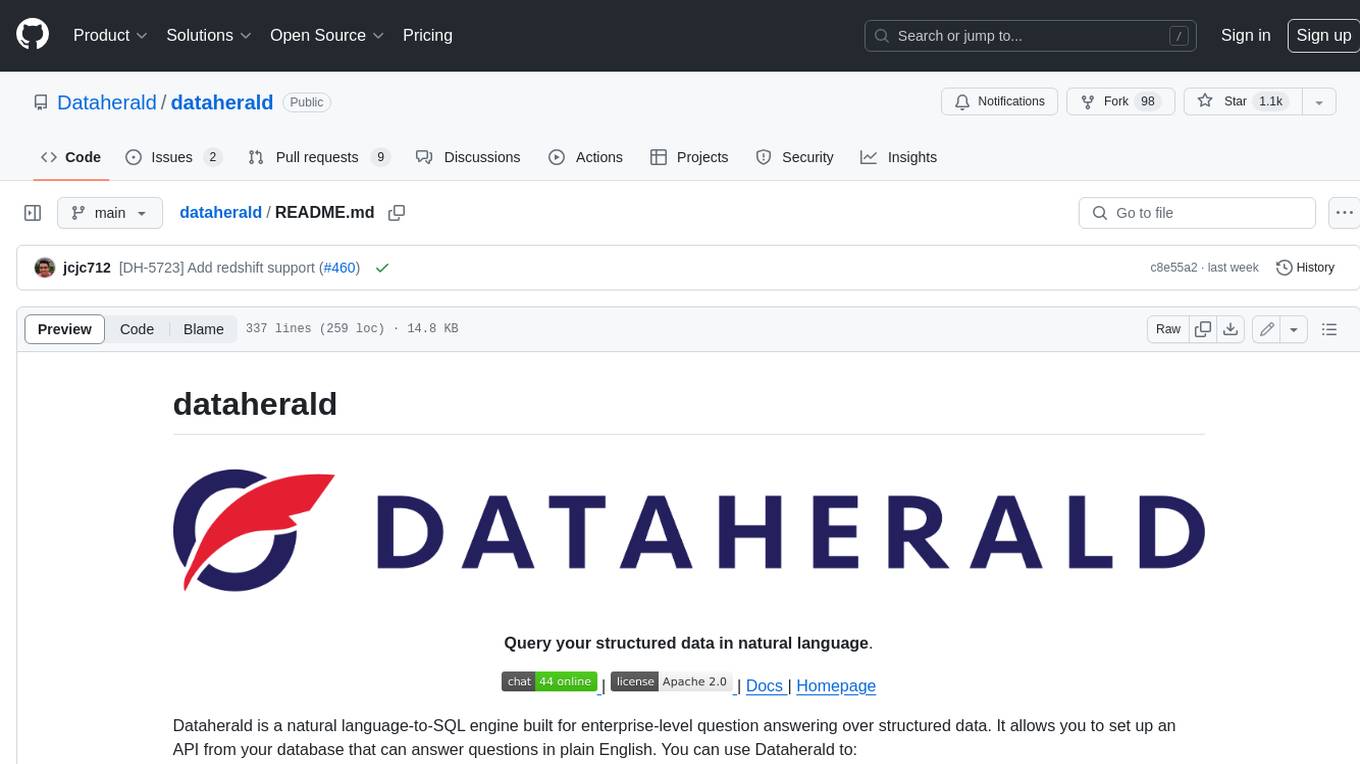Image resolution: width=1360 pixels, height=764 pixels.
Task: Open the star lists dropdown arrow
Action: point(1319,102)
